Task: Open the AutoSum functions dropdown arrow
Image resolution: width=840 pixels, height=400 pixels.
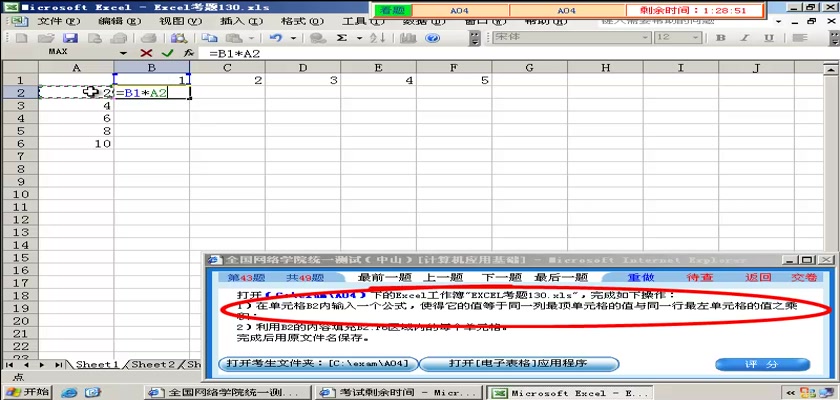Action: pyautogui.click(x=359, y=38)
